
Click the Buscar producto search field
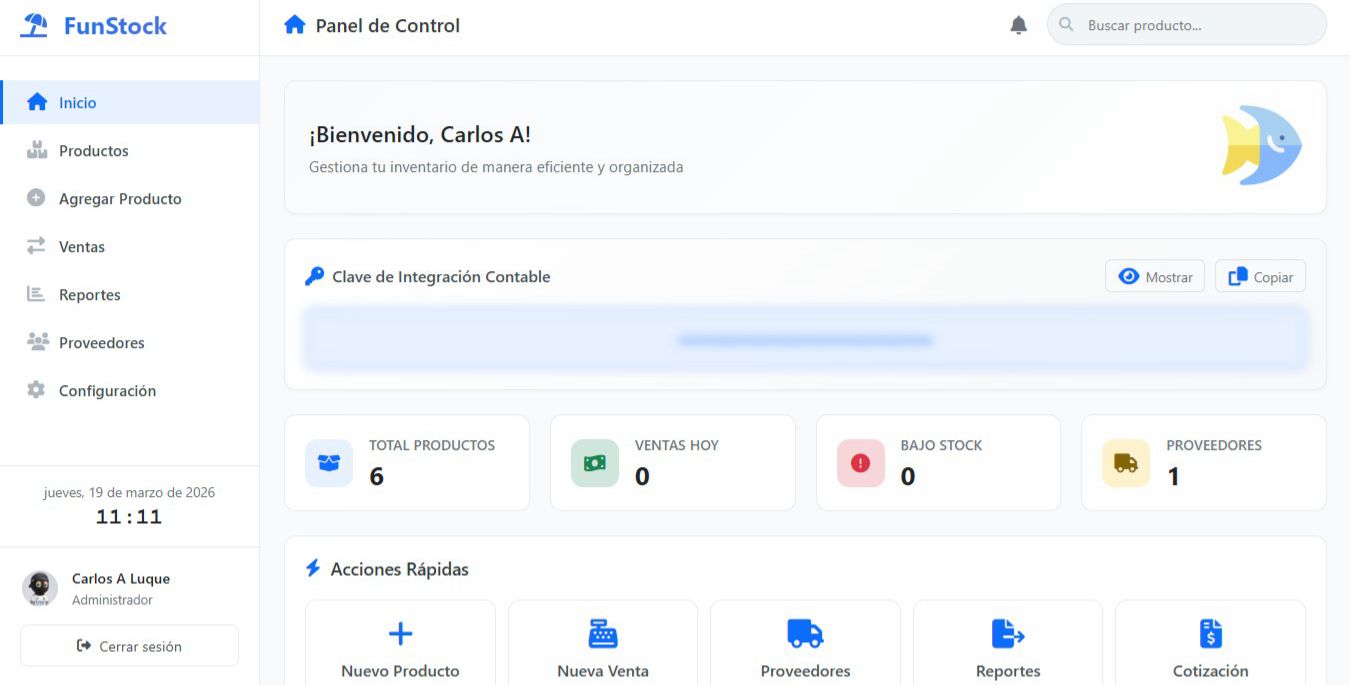click(1186, 24)
